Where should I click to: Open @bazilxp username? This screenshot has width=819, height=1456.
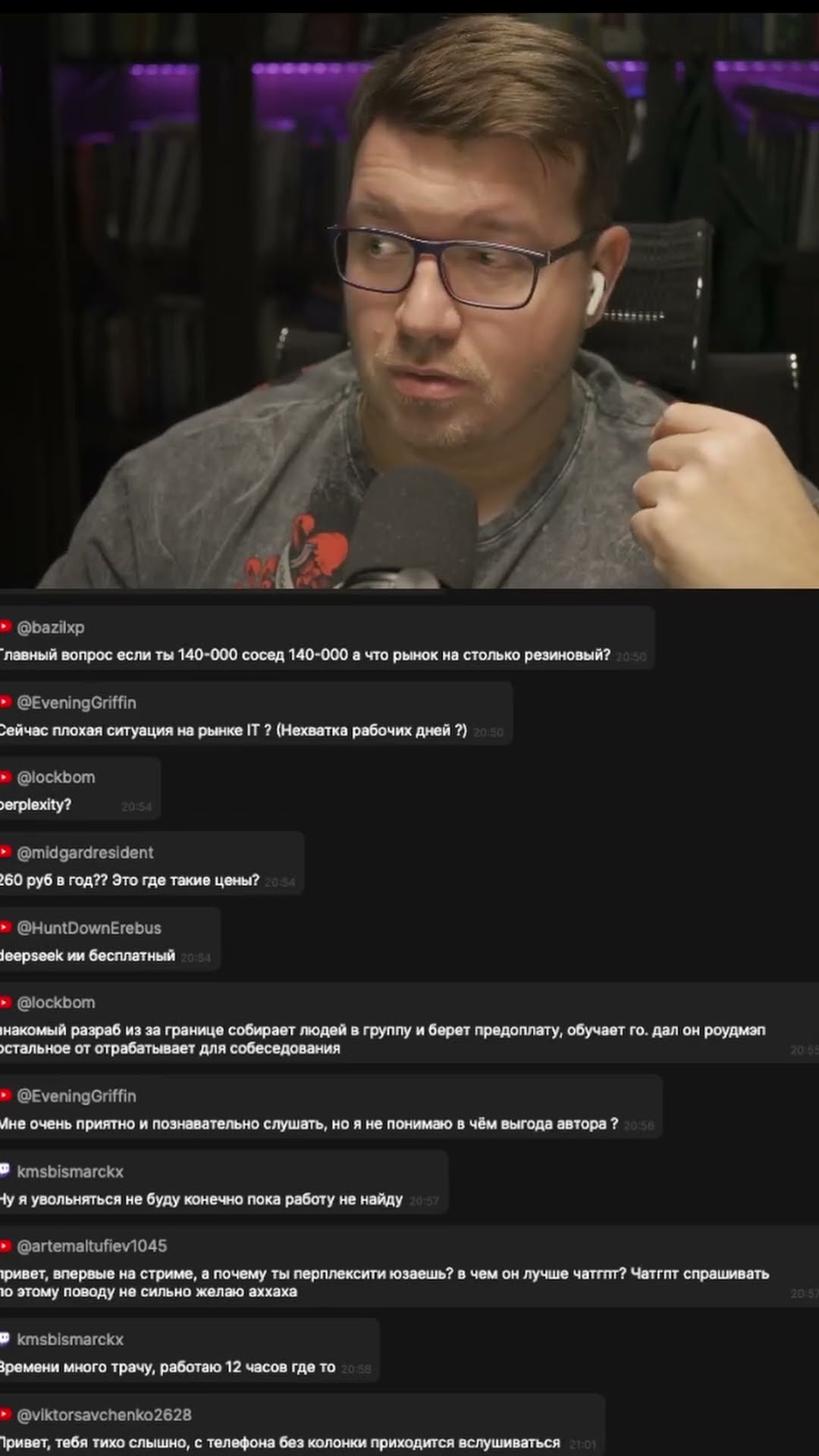[51, 627]
